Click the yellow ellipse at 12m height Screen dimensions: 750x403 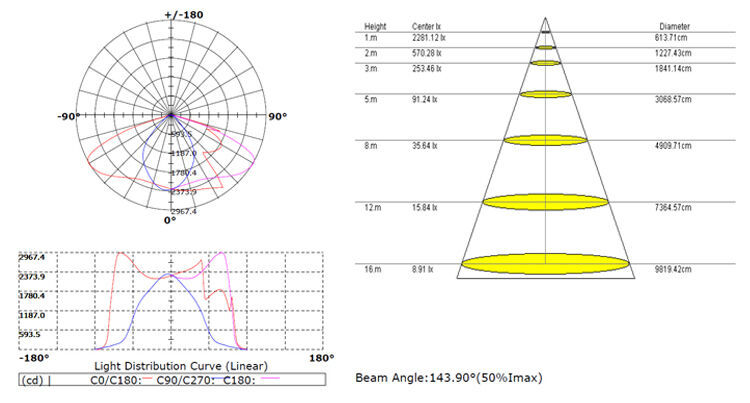pos(545,202)
